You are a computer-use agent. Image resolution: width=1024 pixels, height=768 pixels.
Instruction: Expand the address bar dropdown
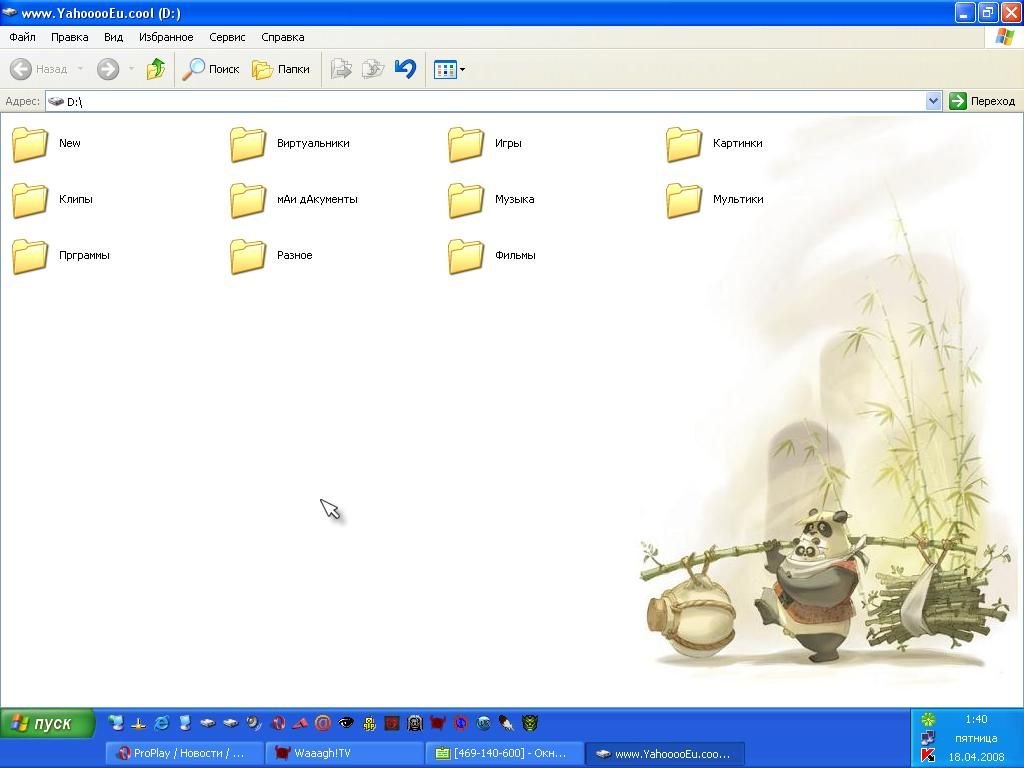[x=933, y=101]
